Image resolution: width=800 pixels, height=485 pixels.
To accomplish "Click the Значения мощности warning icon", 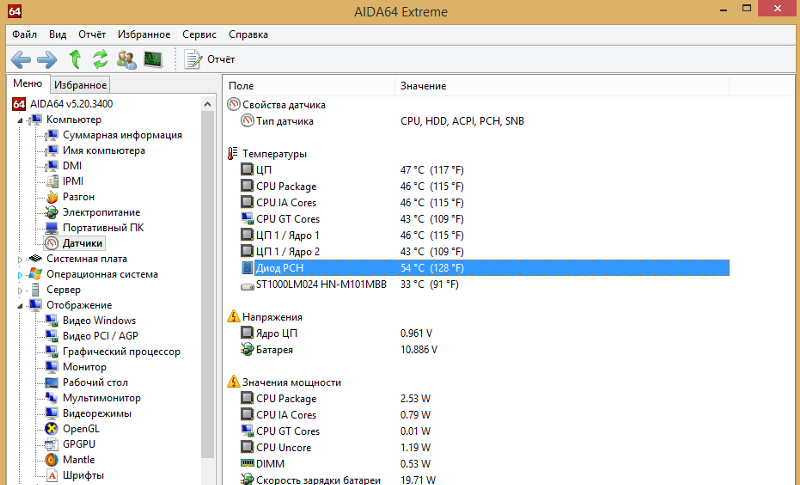I will coord(234,381).
